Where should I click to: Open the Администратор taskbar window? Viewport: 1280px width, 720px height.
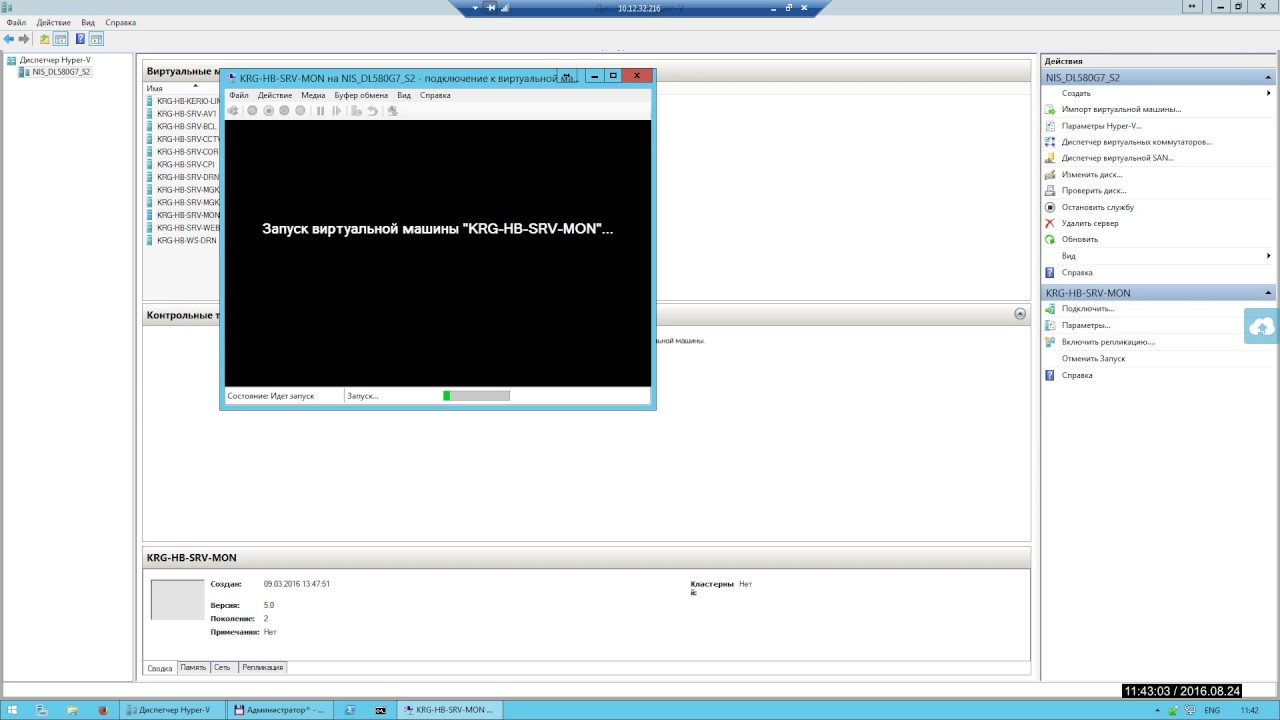pyautogui.click(x=280, y=710)
